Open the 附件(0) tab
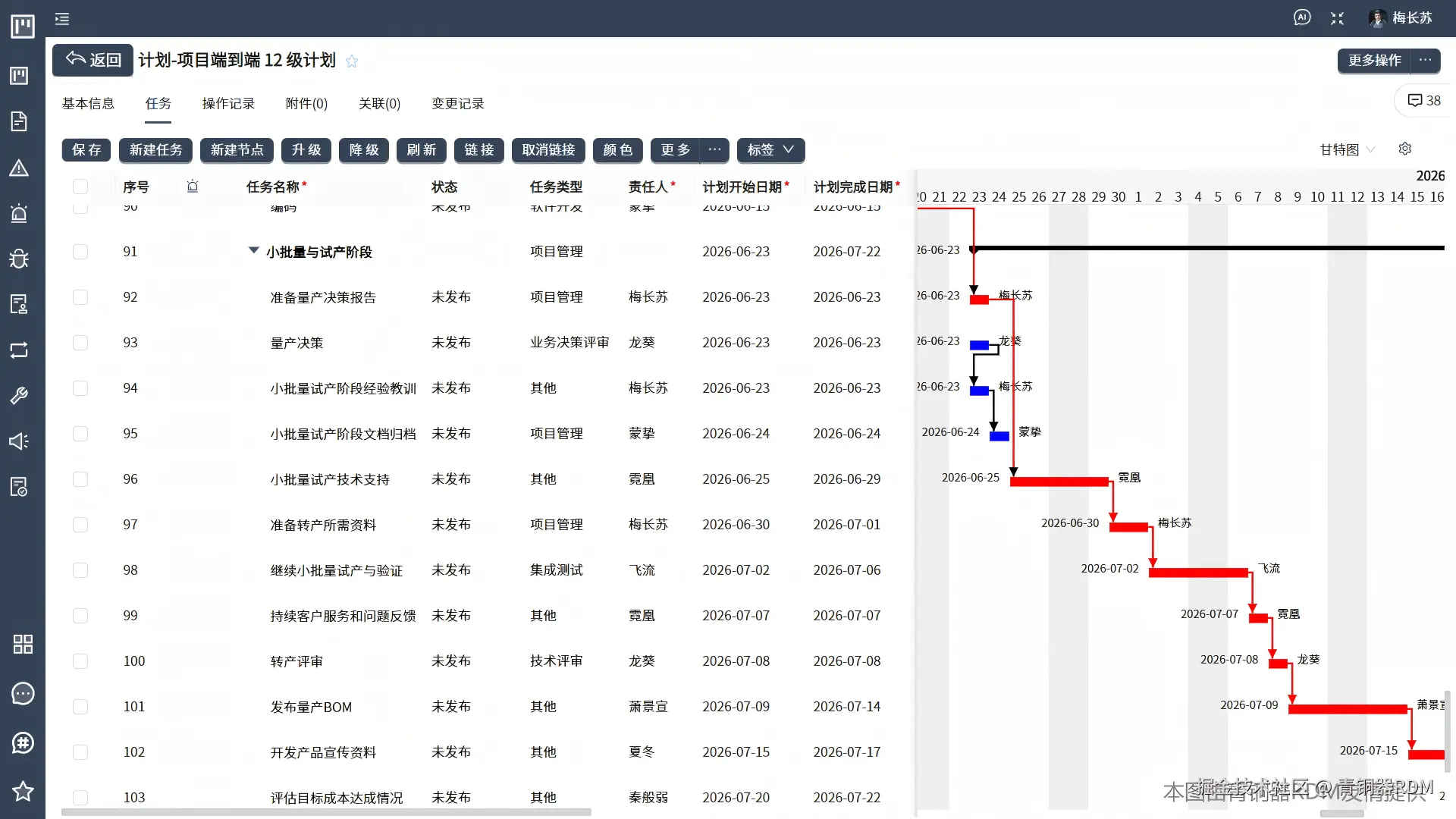The image size is (1456, 819). tap(306, 103)
